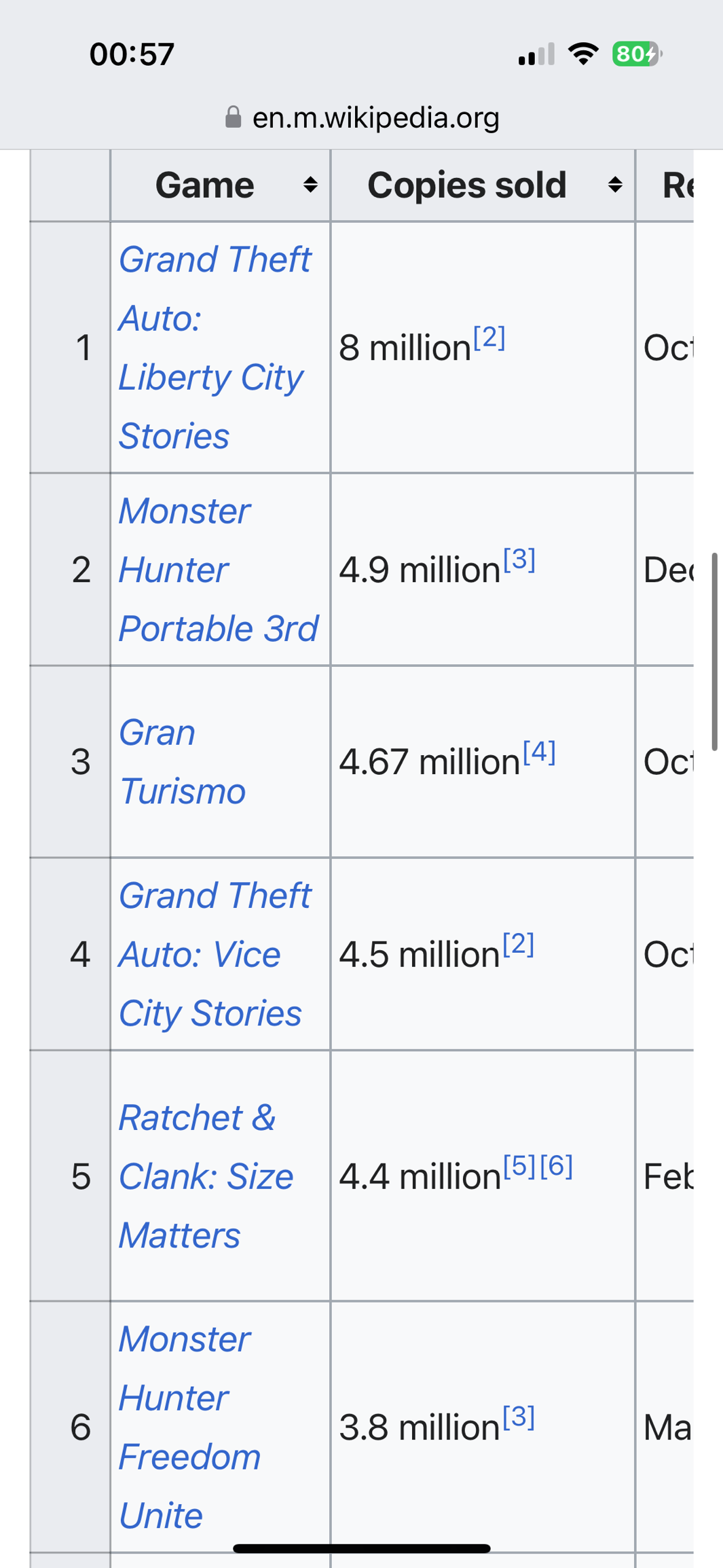723x1568 pixels.
Task: Tap citation [4] beside 4.67 million
Action: [x=540, y=751]
